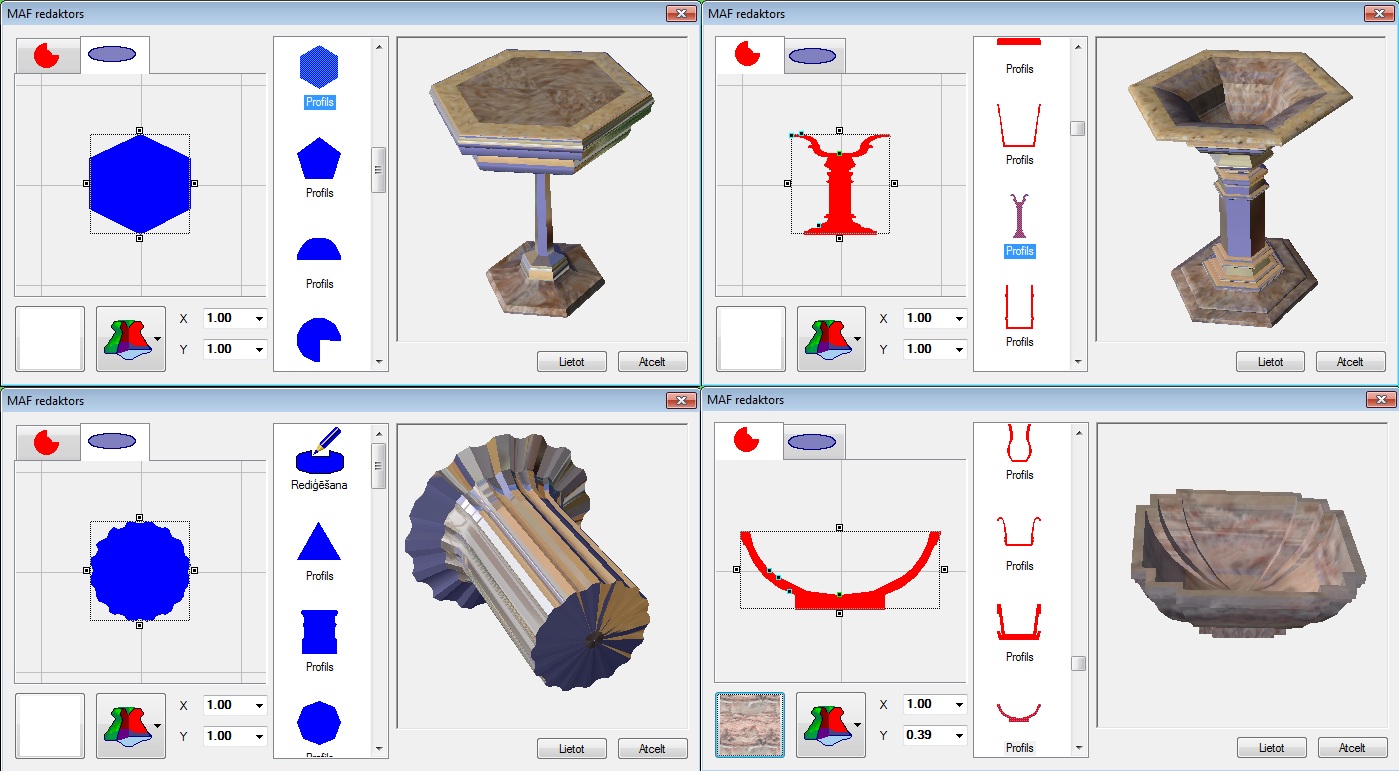The height and width of the screenshot is (771, 1399).
Task: Choose the blue octagon profile in list
Action: click(319, 721)
